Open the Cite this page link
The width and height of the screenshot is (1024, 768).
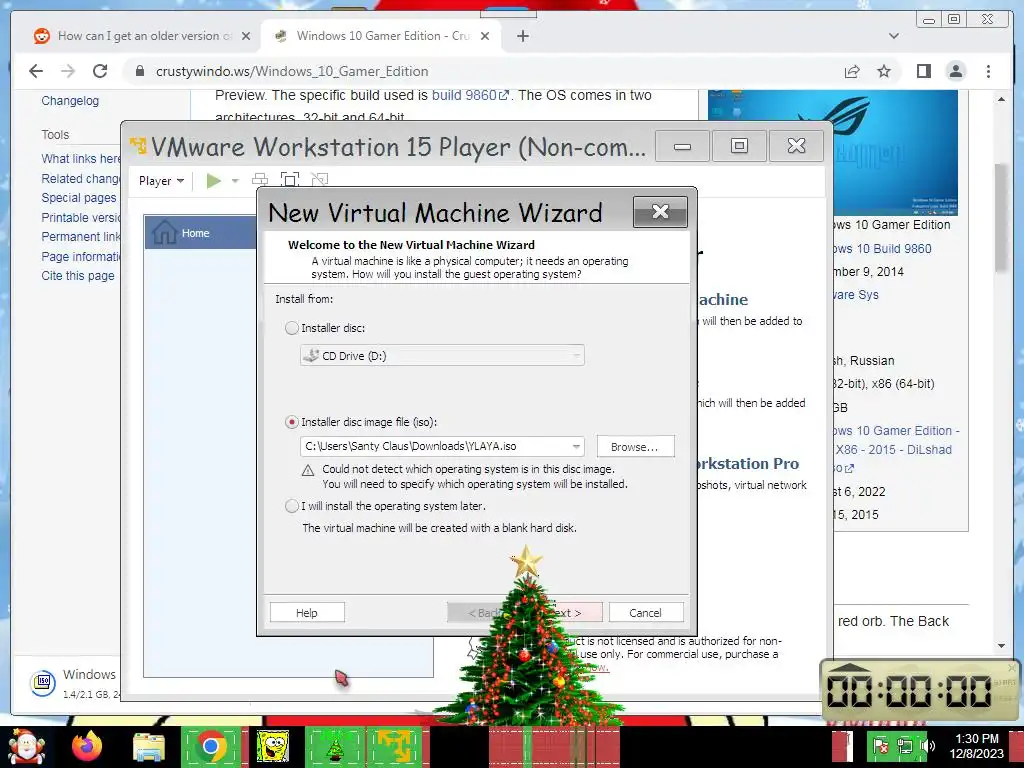click(78, 276)
